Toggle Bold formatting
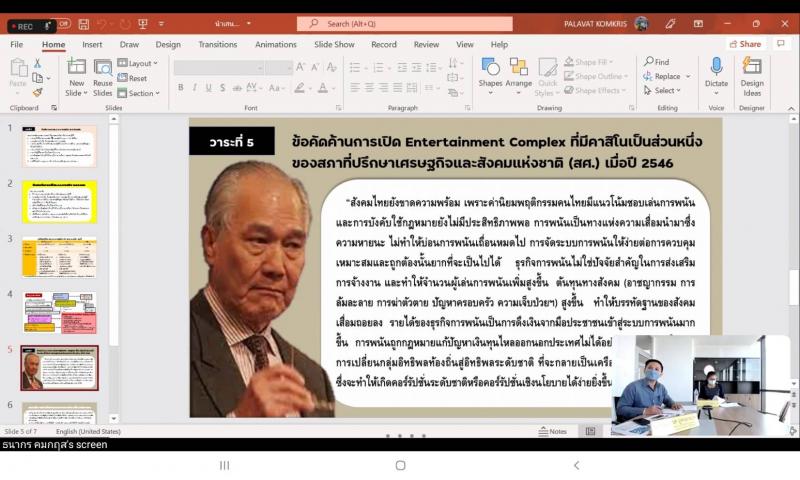Viewport: 800px width, 480px height. pyautogui.click(x=181, y=88)
